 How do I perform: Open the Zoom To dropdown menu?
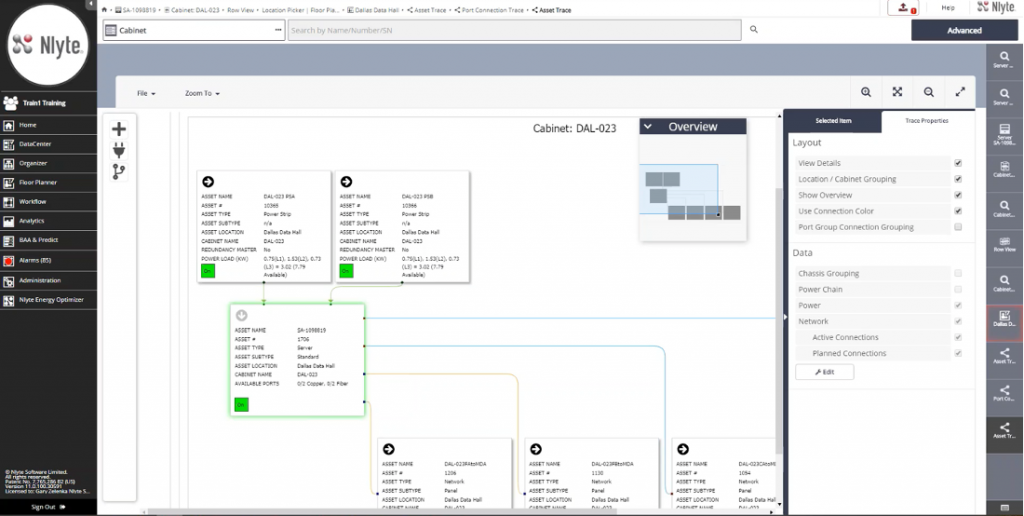pyautogui.click(x=202, y=93)
